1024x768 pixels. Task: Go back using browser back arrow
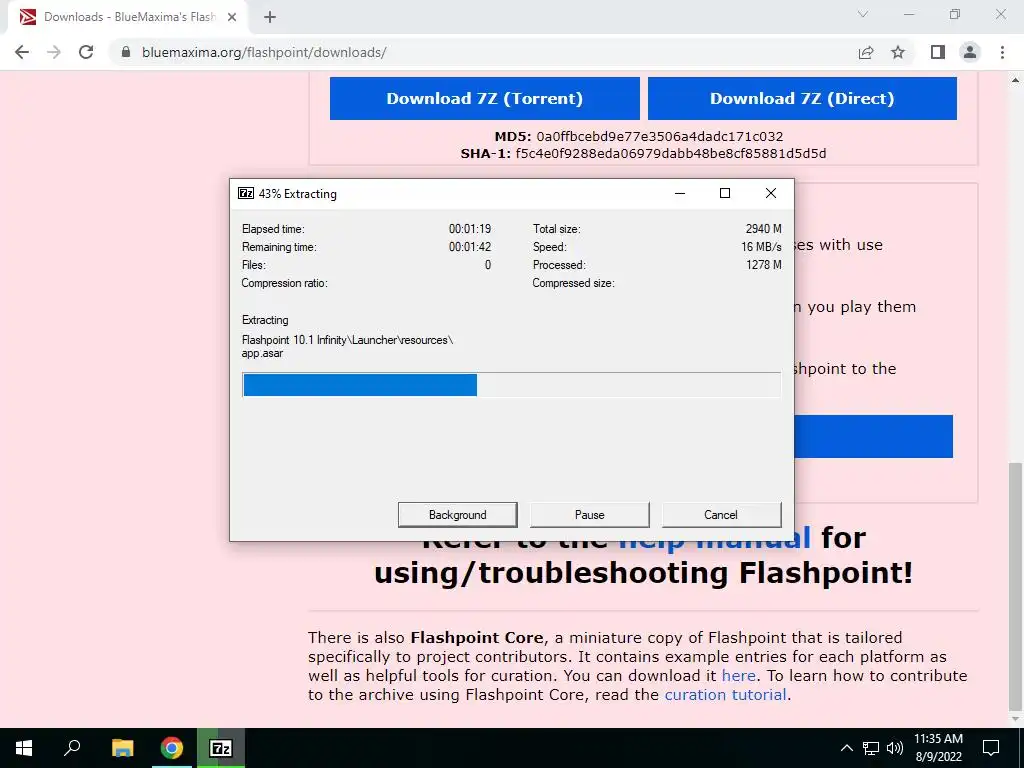coord(22,52)
